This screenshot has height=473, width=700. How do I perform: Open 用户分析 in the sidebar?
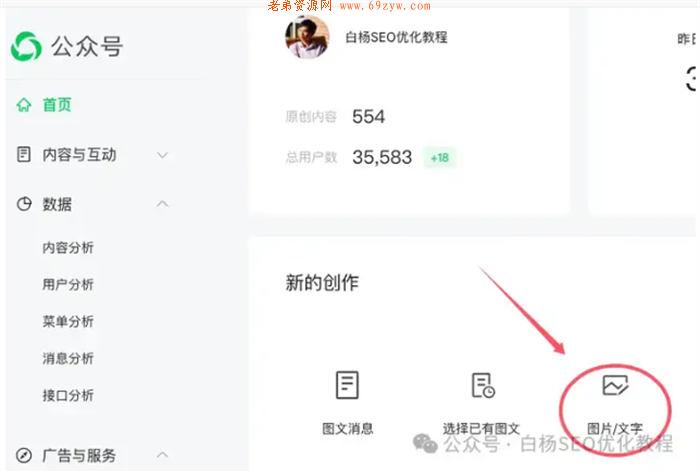[x=68, y=284]
